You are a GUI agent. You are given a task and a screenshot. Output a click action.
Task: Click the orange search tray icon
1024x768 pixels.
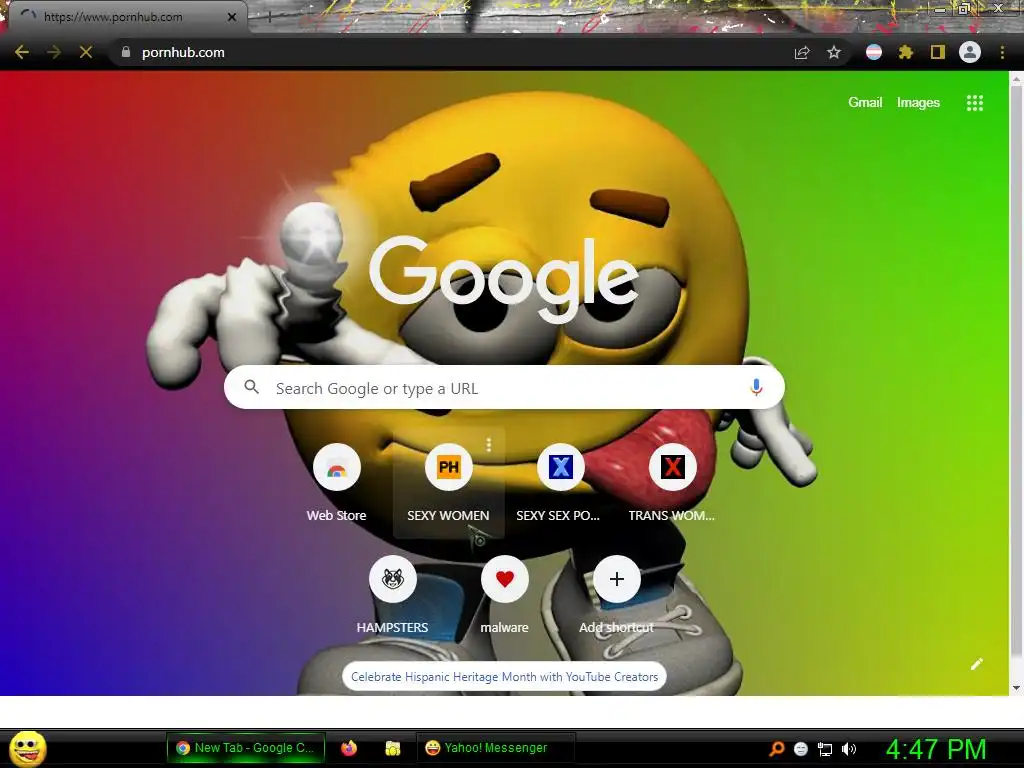tap(776, 748)
